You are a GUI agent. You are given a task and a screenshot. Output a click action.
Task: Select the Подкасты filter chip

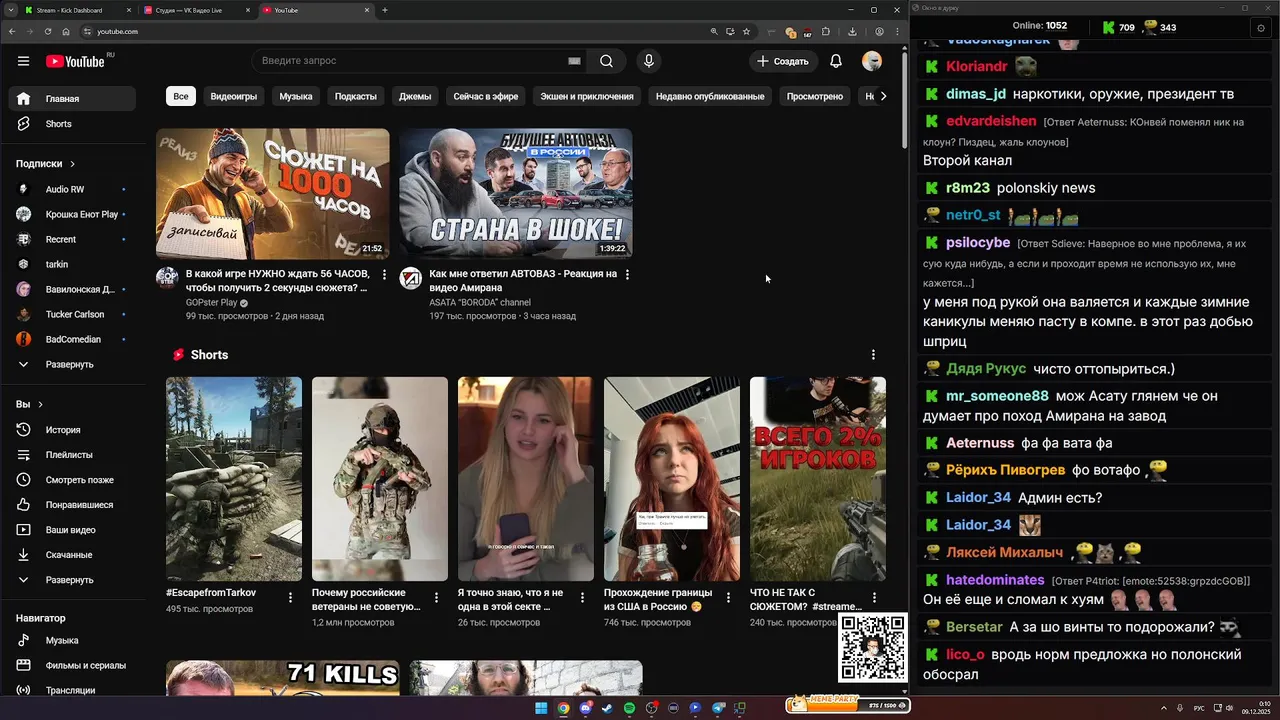click(x=356, y=97)
